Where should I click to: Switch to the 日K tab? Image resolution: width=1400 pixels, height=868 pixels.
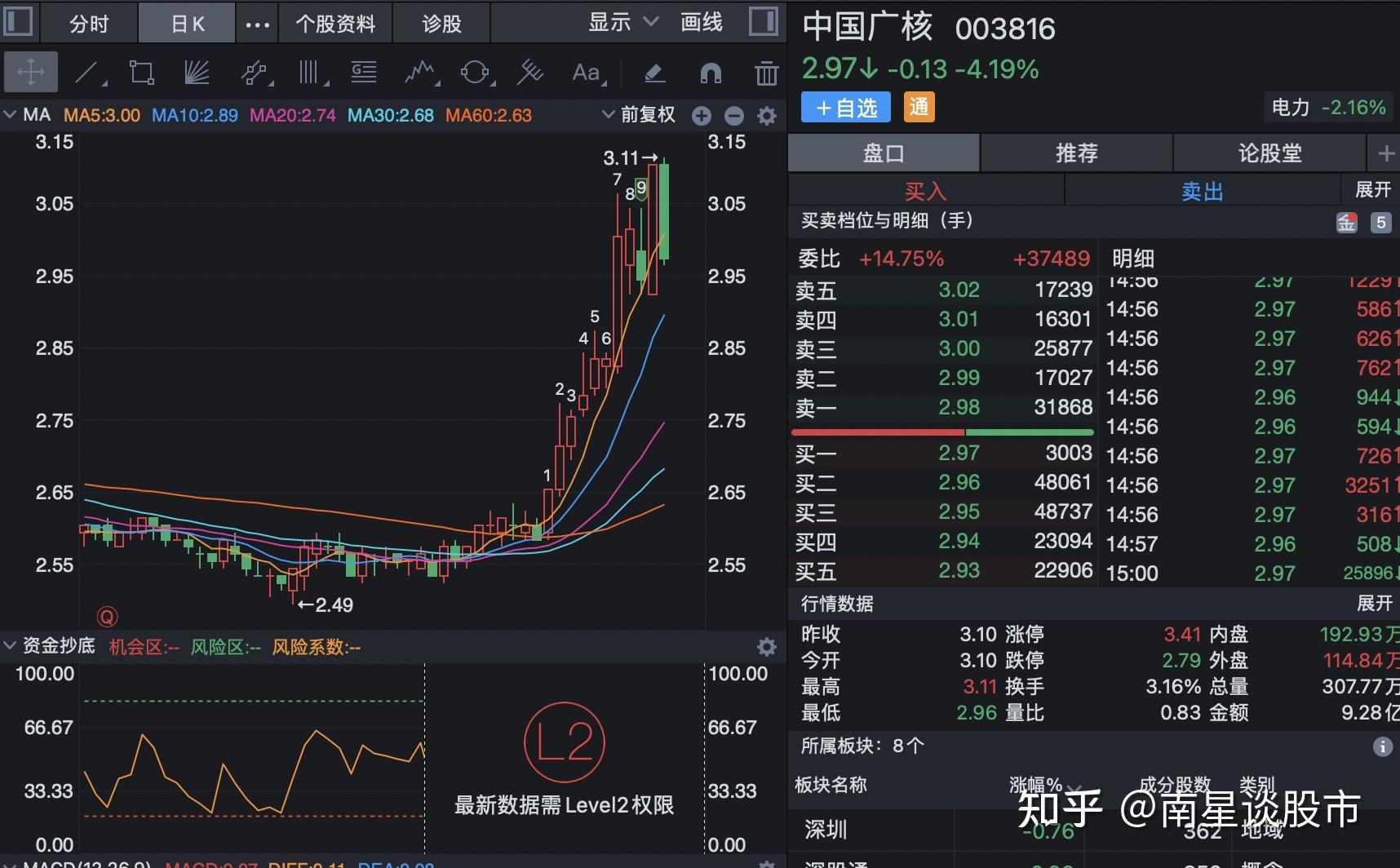[x=188, y=24]
